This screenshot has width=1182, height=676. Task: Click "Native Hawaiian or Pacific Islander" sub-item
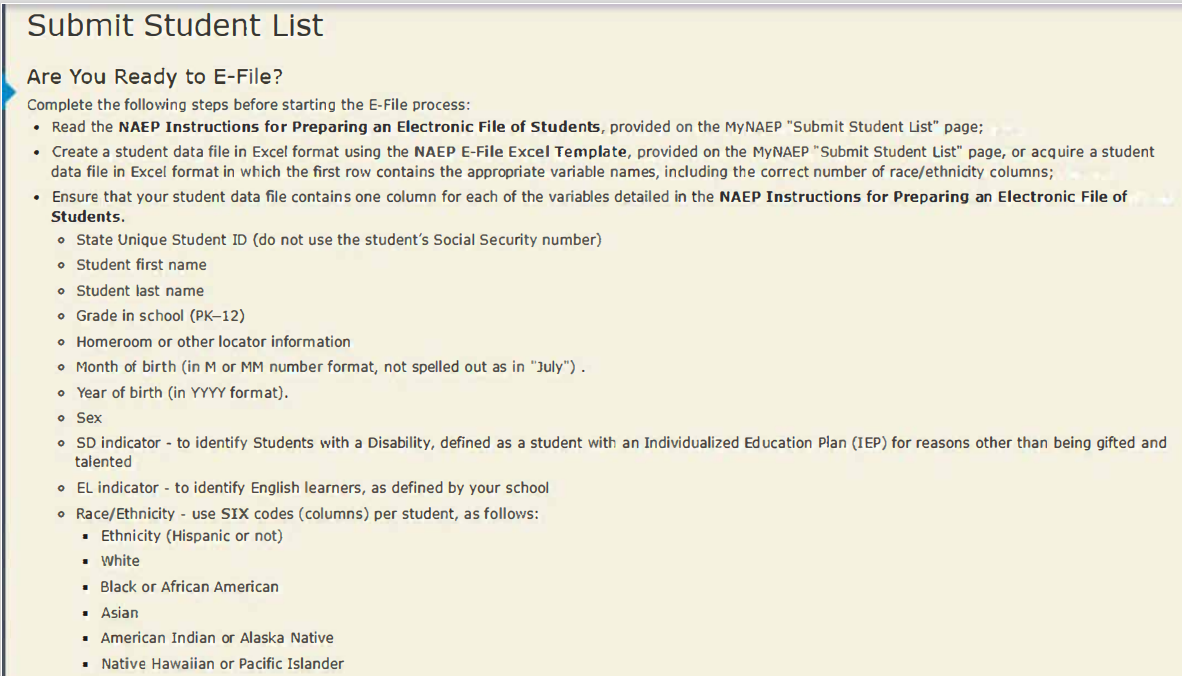[222, 664]
